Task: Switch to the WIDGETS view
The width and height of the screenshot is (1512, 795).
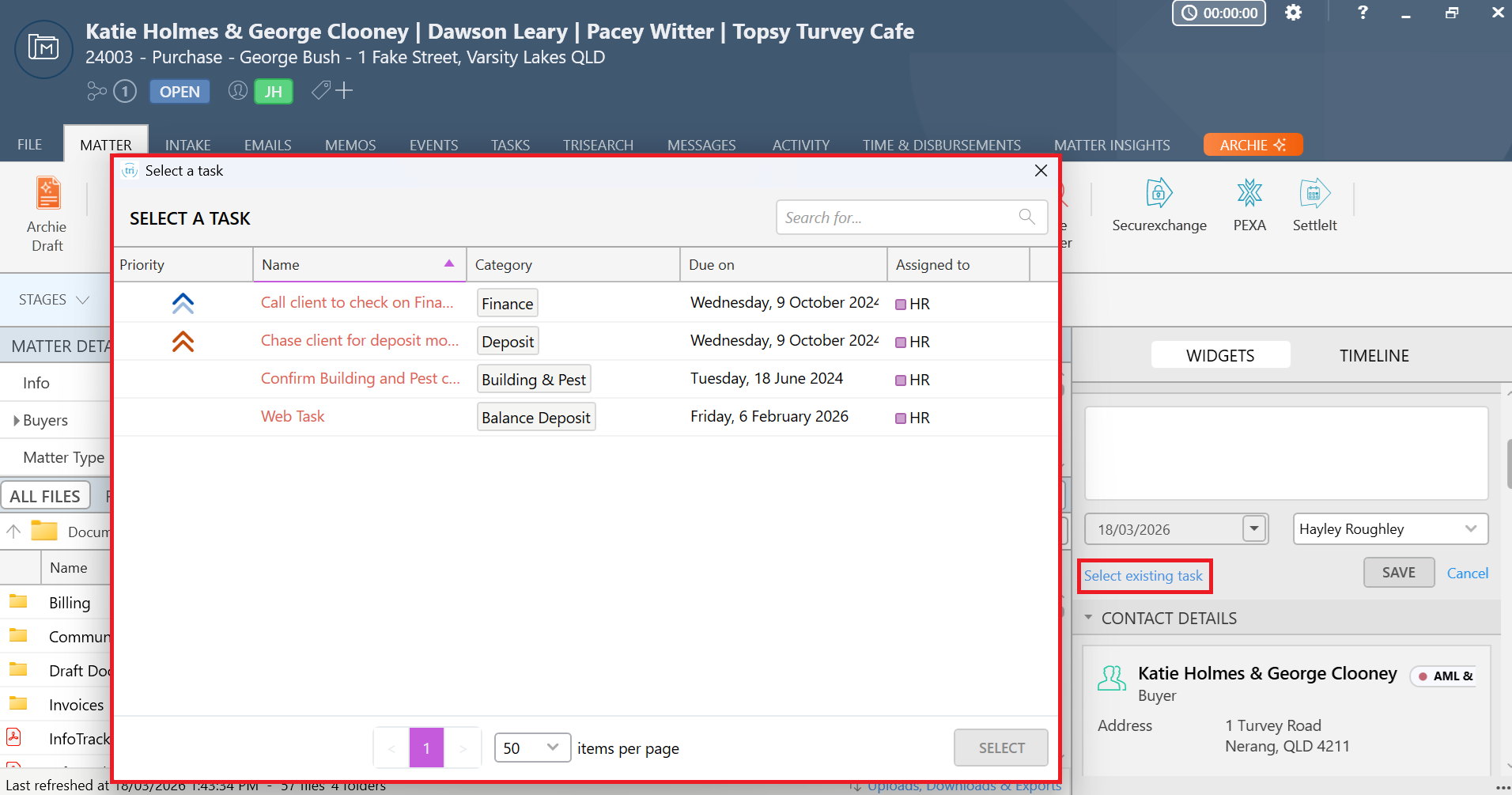Action: tap(1219, 356)
